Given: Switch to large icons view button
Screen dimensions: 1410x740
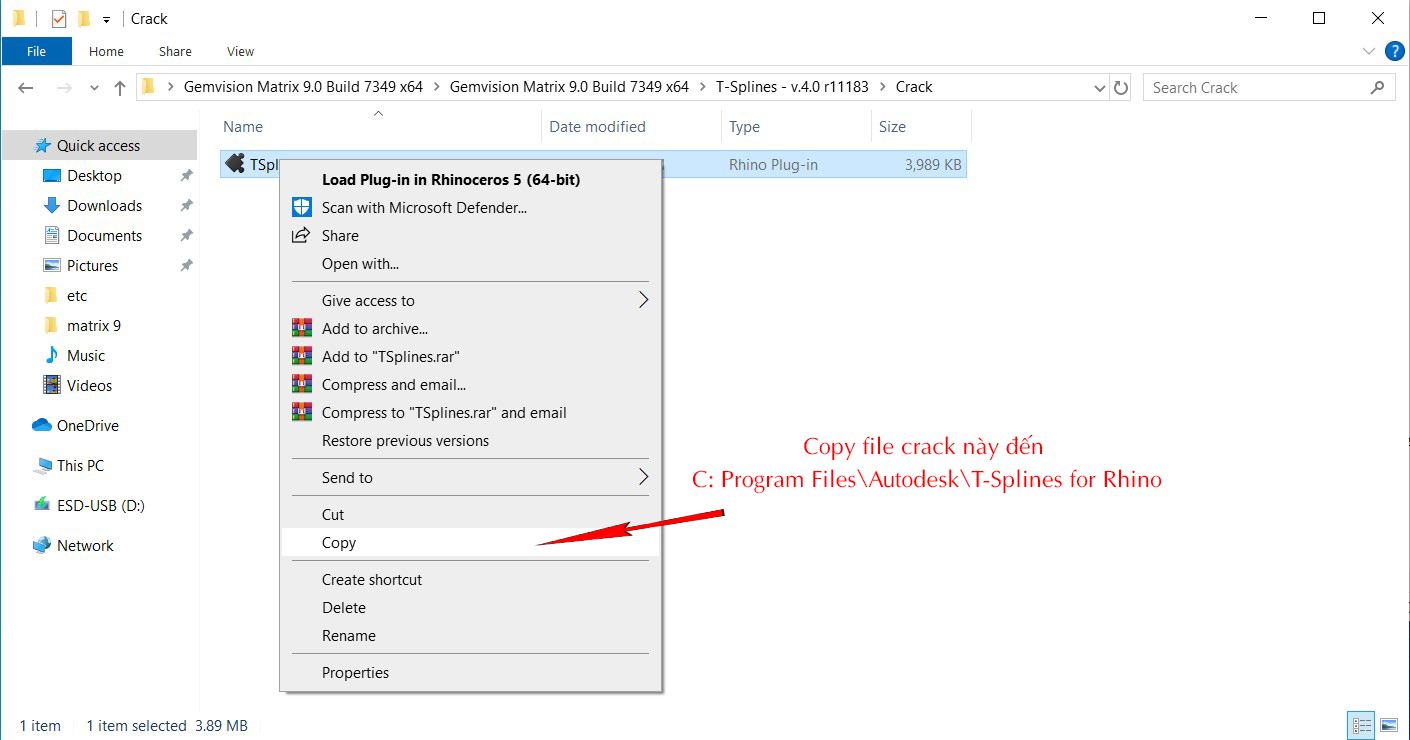Looking at the screenshot, I should [1389, 725].
